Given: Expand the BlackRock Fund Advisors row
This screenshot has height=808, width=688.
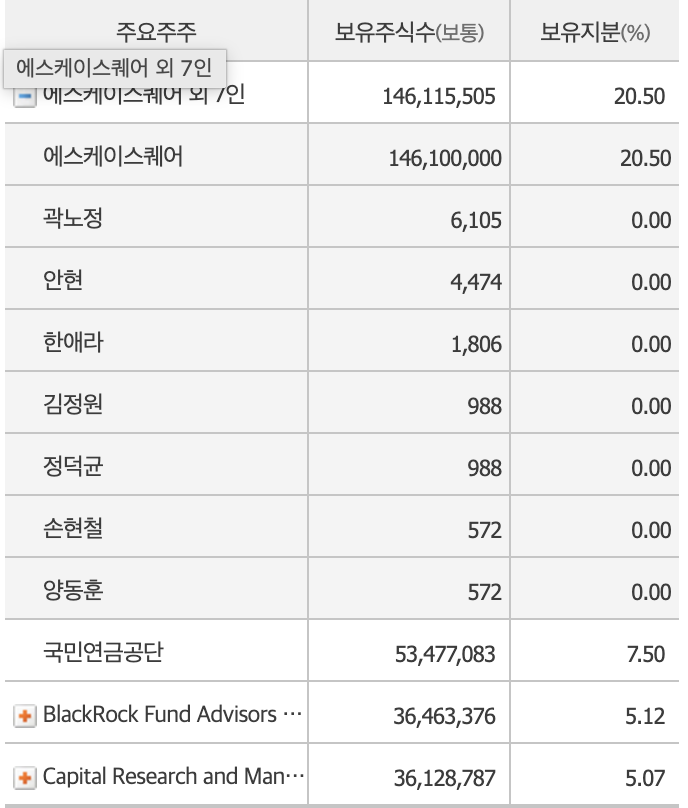Looking at the screenshot, I should [x=26, y=716].
